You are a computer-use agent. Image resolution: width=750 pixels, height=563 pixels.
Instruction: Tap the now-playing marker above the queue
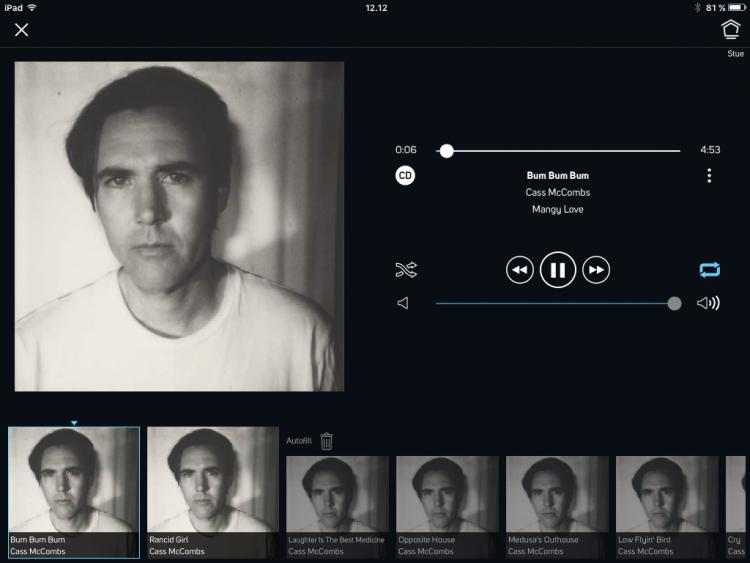(x=74, y=423)
